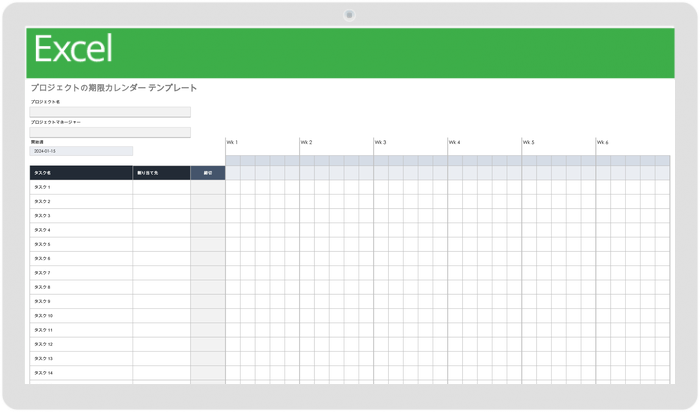The width and height of the screenshot is (700, 412).
Task: Click the プロジェクト名 label
Action: coord(45,102)
